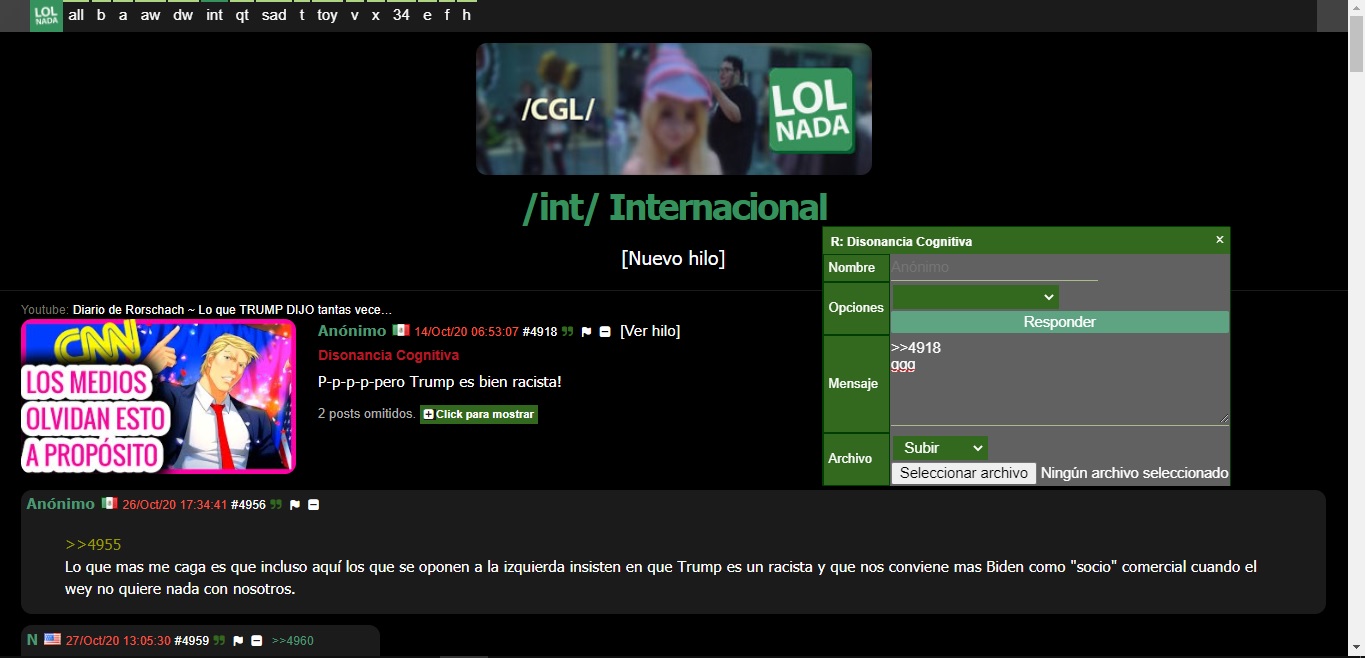The height and width of the screenshot is (658, 1366).
Task: Click the quote icon on post #4956
Action: tap(275, 505)
